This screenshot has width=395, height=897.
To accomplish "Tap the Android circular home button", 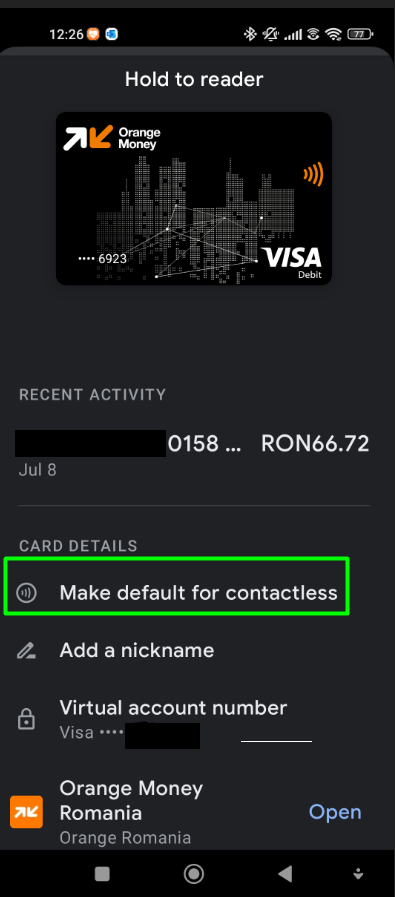I will pos(194,874).
